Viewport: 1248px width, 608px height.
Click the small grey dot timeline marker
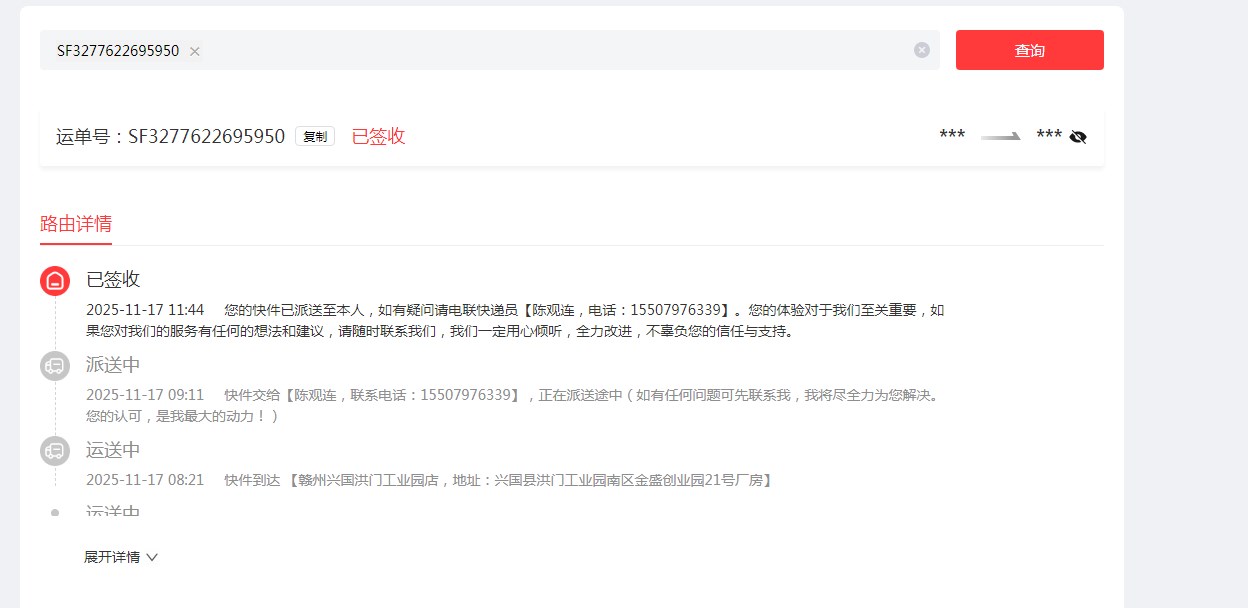55,512
